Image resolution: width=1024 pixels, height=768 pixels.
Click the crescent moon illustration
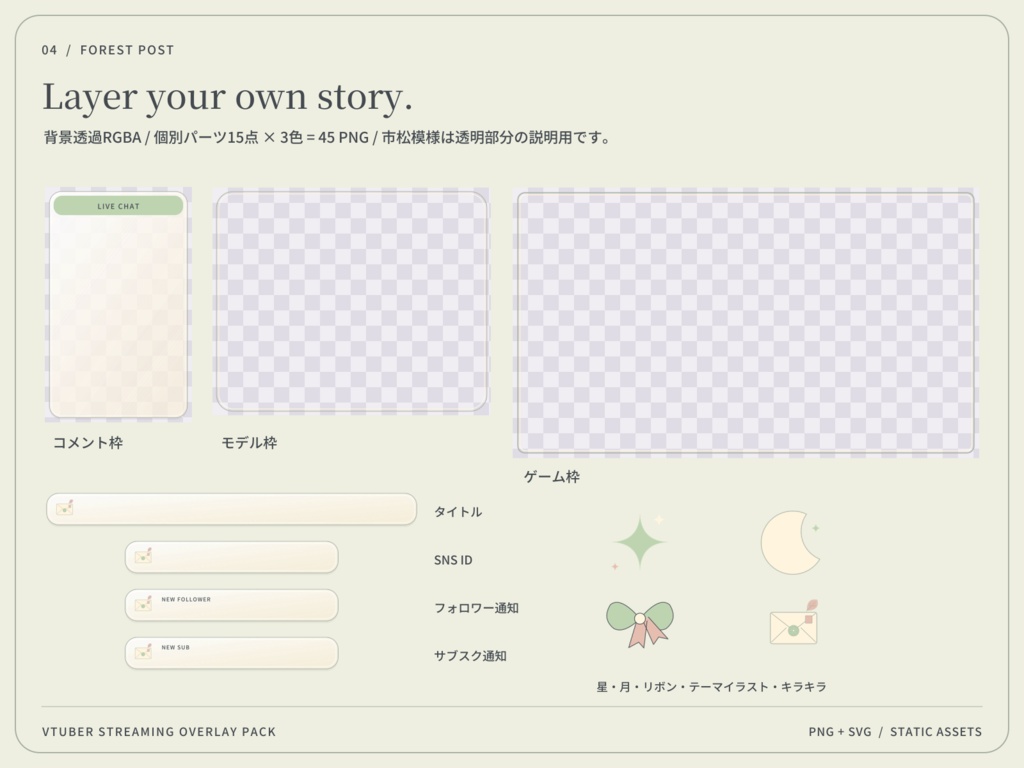(790, 543)
